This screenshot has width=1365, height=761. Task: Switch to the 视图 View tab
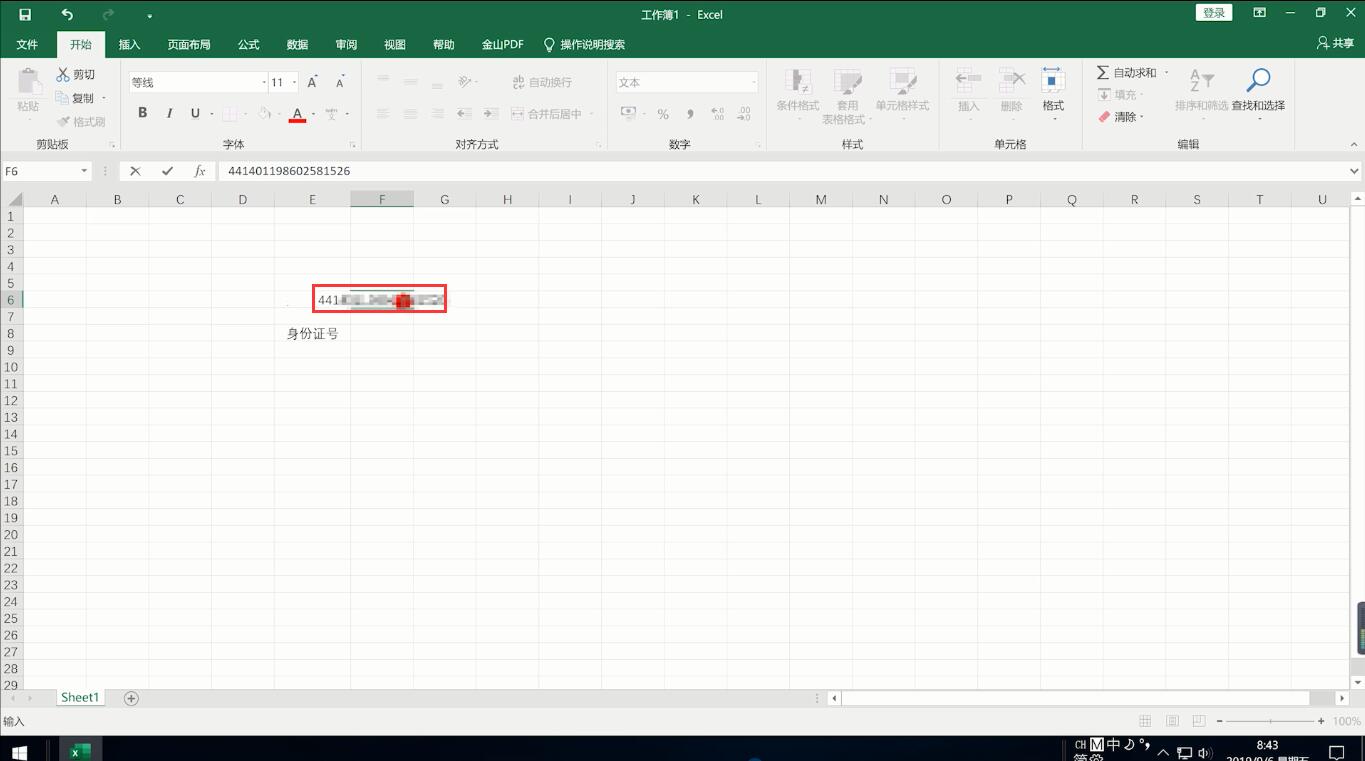click(395, 44)
